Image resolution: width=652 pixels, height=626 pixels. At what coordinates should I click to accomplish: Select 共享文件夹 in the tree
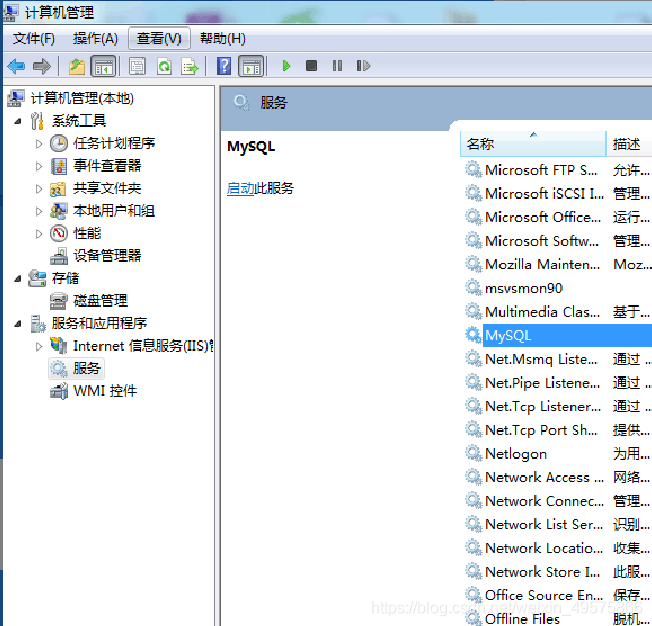[107, 188]
